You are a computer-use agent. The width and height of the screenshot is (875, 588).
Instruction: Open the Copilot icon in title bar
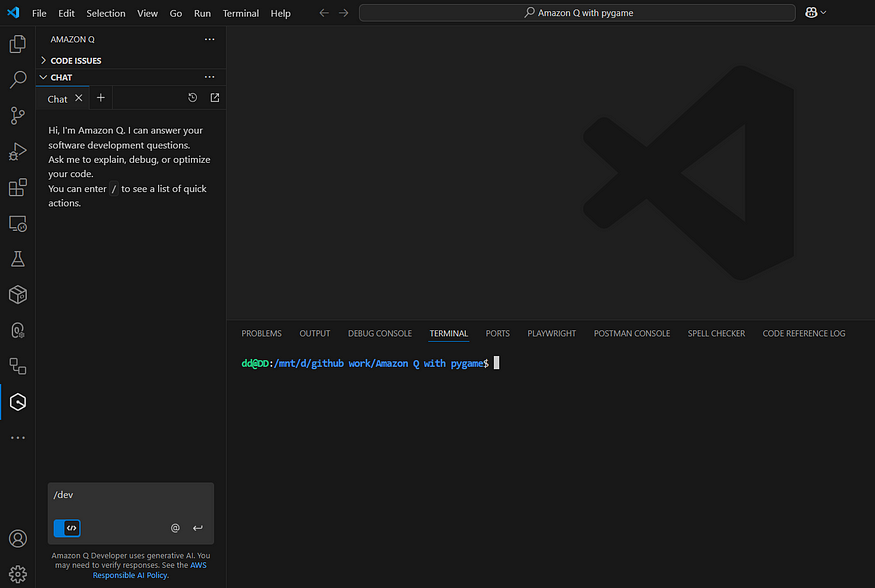(x=811, y=12)
